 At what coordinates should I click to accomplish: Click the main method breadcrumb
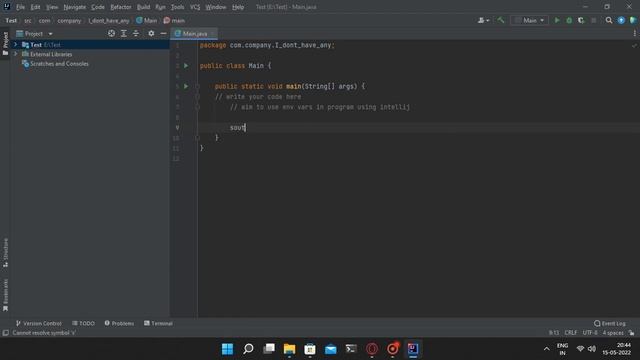pyautogui.click(x=174, y=20)
